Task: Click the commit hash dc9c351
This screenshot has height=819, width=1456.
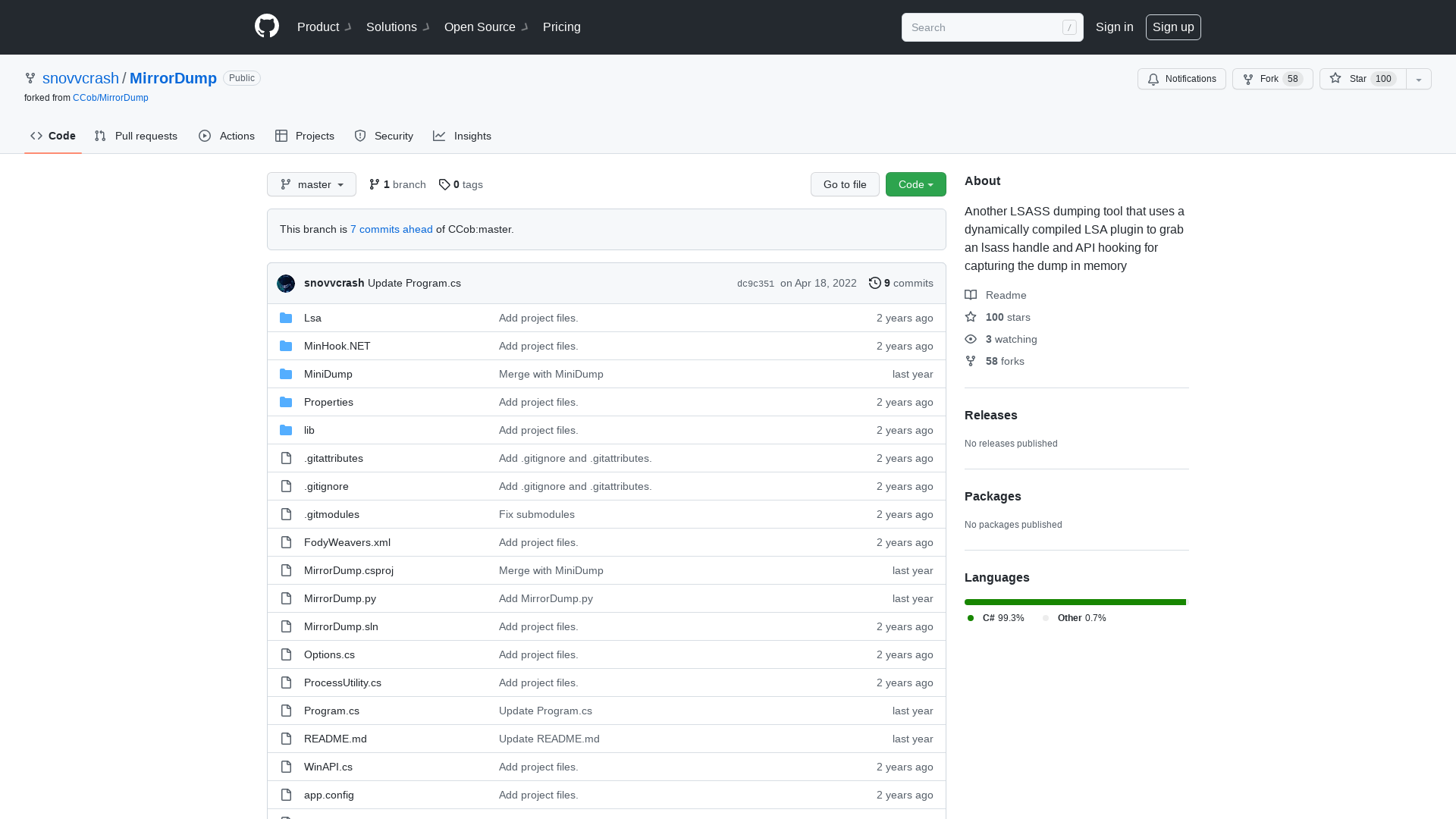Action: [x=755, y=284]
